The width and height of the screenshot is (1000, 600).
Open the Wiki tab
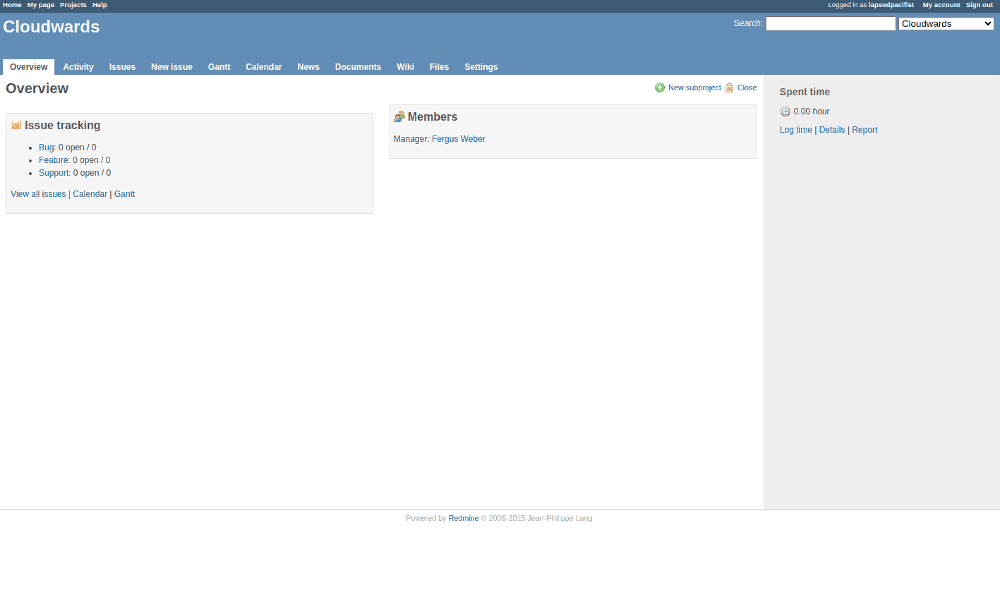405,67
